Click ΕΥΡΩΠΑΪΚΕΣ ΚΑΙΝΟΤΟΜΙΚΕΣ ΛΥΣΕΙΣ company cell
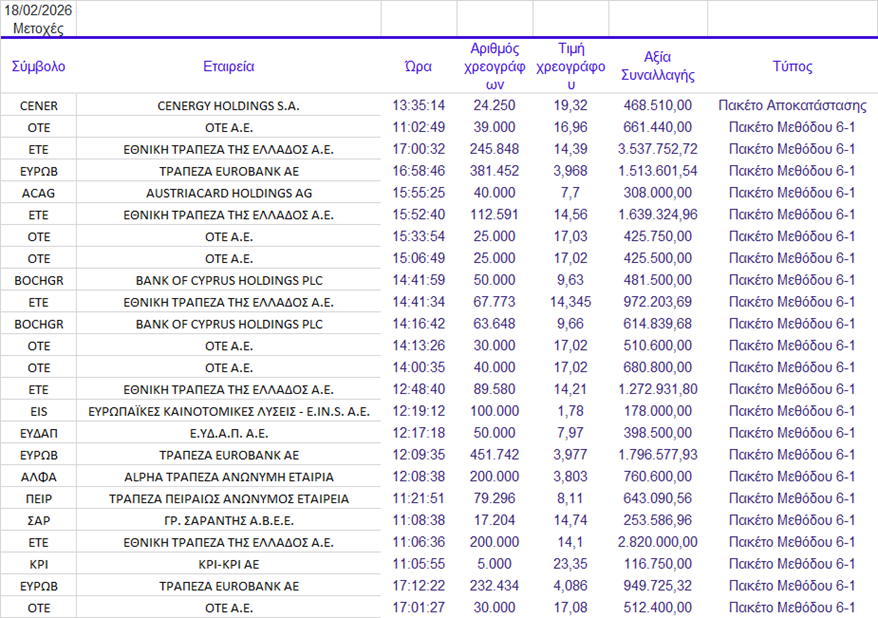The height and width of the screenshot is (618, 878). pos(228,412)
